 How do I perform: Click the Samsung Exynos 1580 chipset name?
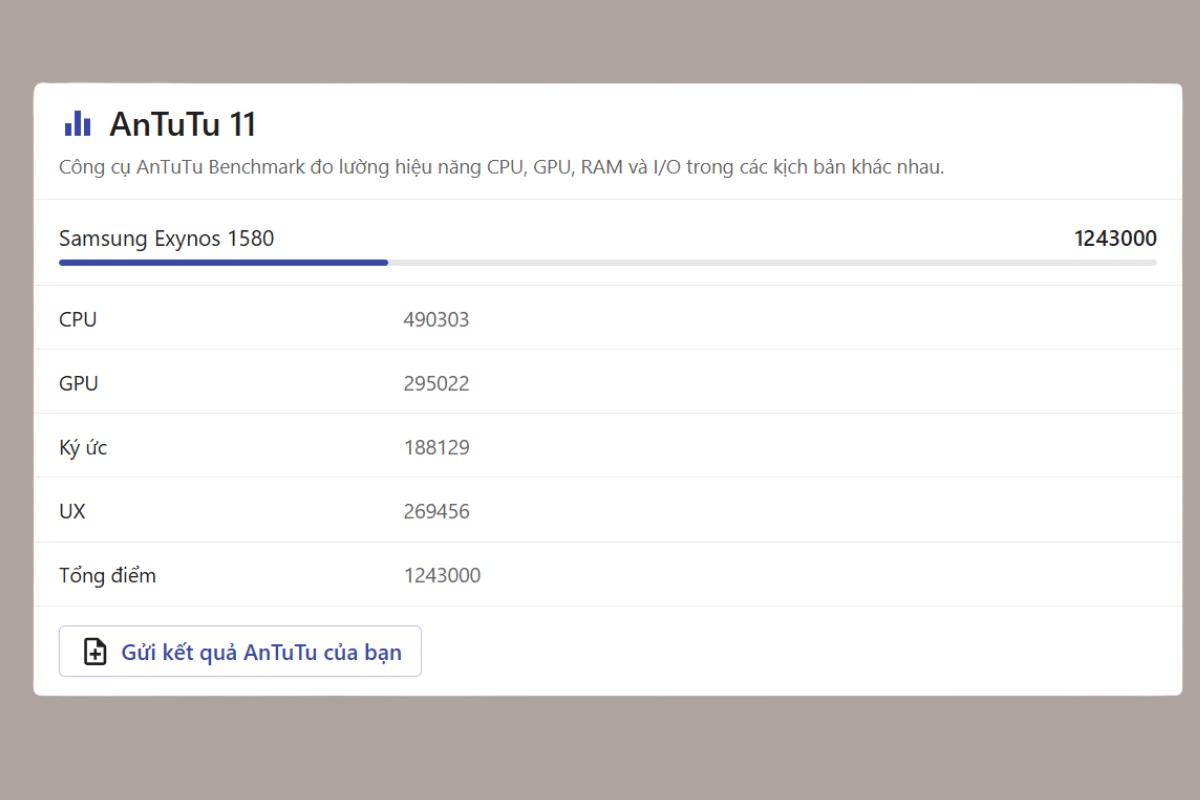coord(166,238)
